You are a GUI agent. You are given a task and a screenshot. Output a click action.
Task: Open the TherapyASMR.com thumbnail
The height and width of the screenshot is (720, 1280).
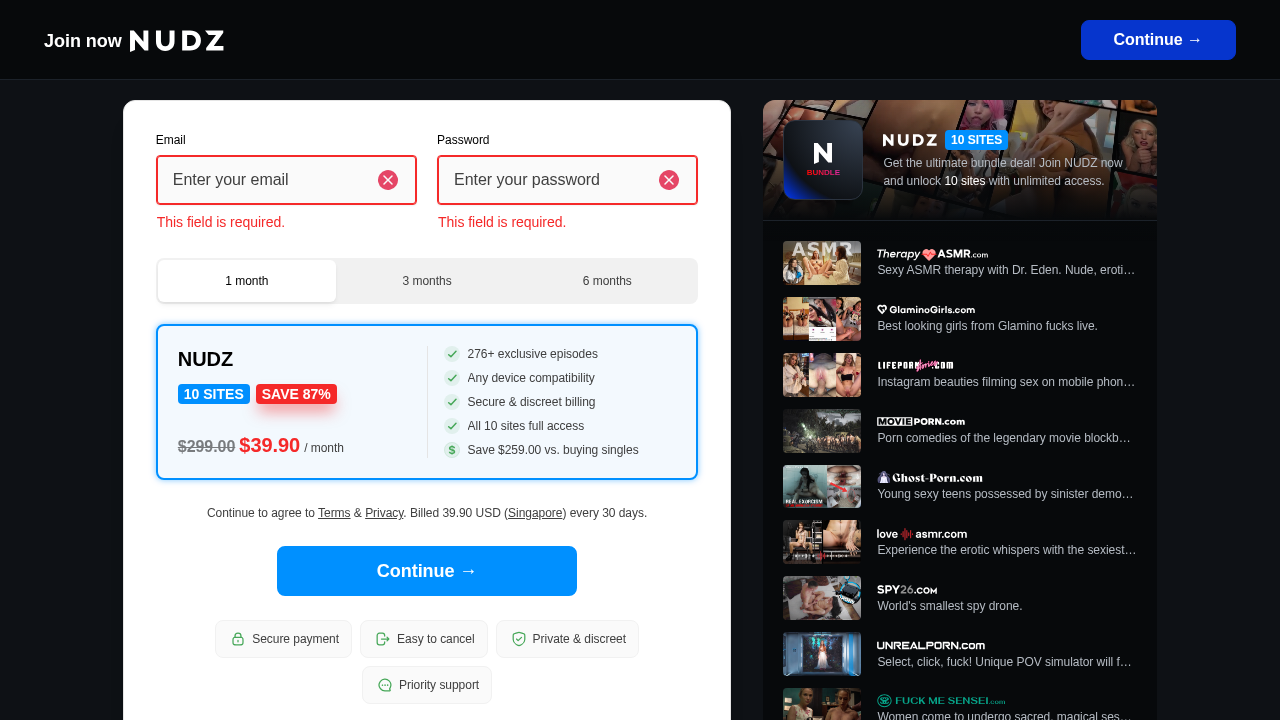pos(822,263)
